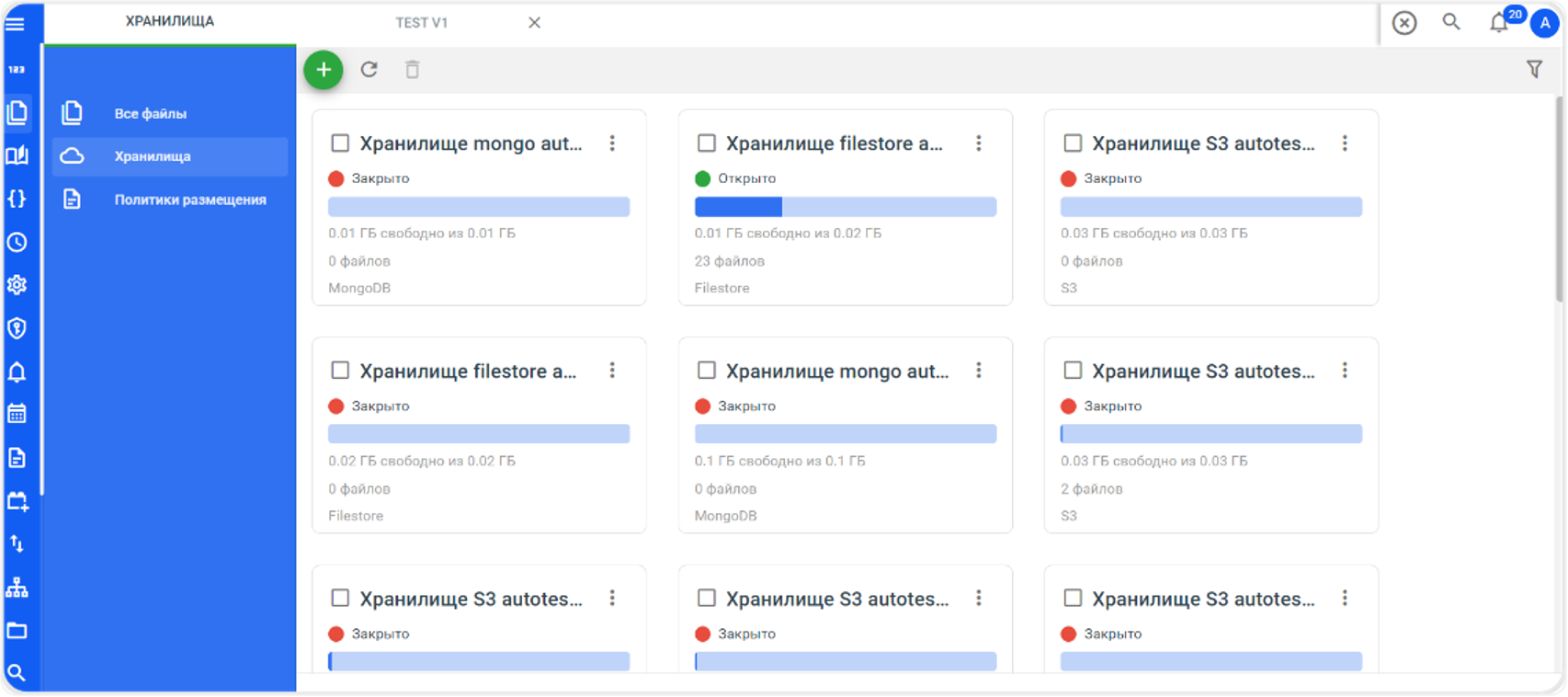Viewport: 1568px width, 697px height.
Task: Select the open Хранилище filestore card checkbox
Action: point(707,143)
